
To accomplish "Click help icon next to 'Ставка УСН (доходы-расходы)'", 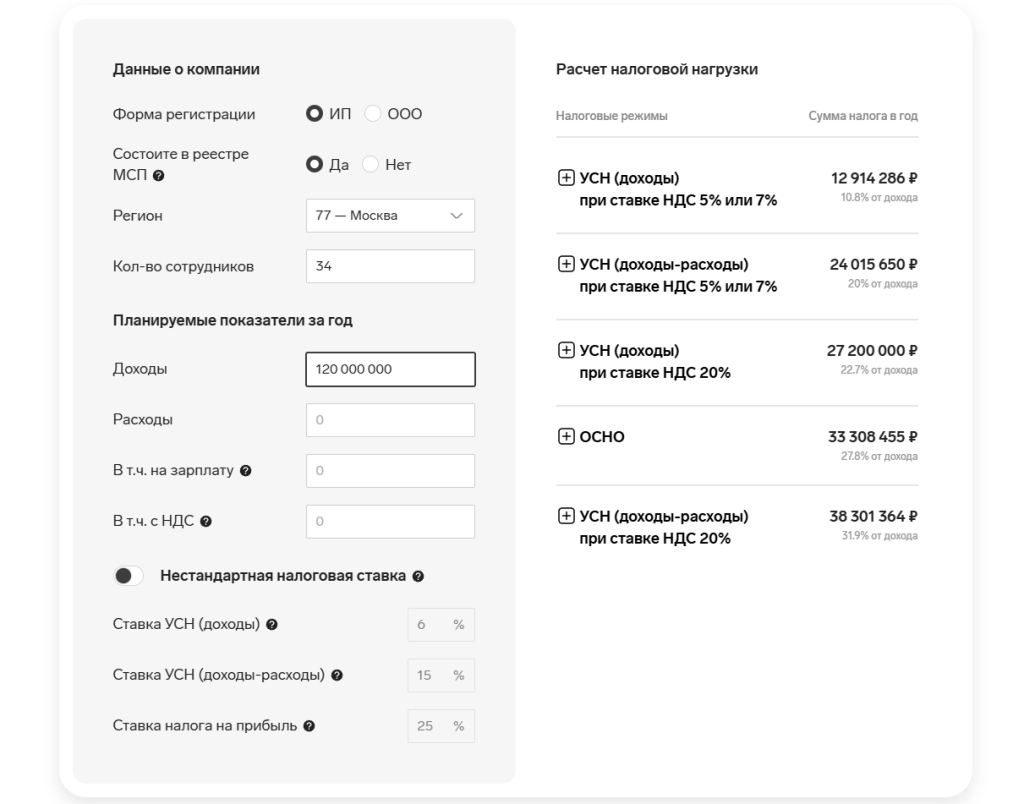I will coord(337,675).
